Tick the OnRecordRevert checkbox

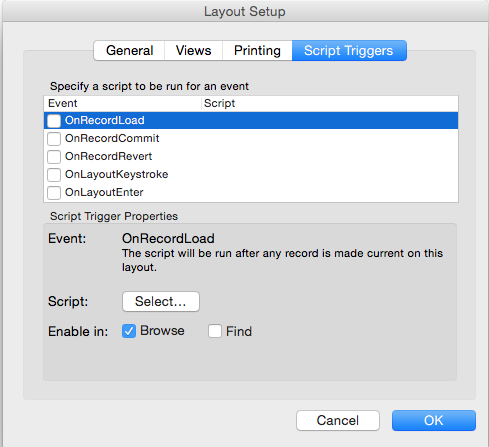54,157
